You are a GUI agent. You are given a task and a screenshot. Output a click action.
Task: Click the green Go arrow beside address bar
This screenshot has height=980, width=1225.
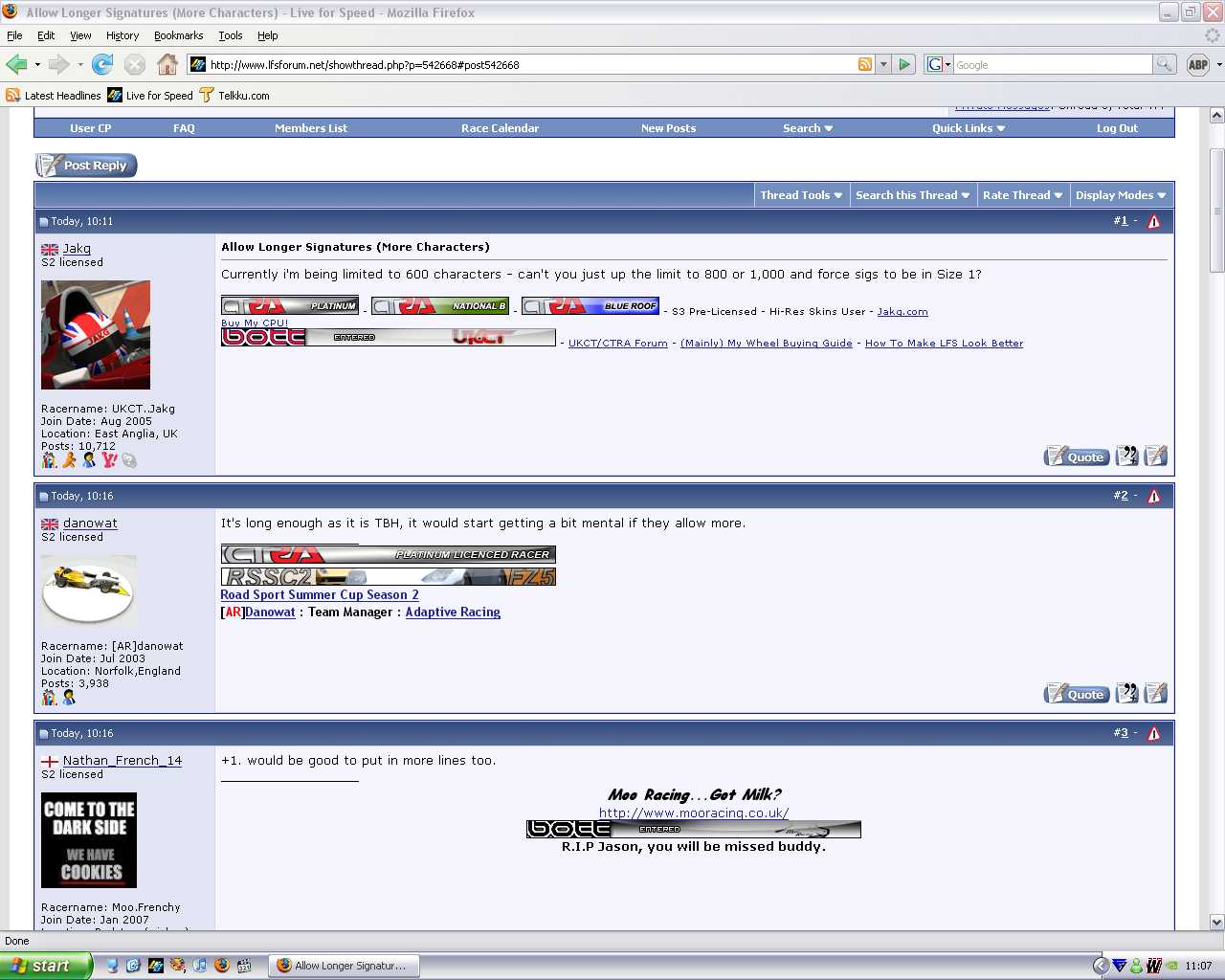pos(904,65)
